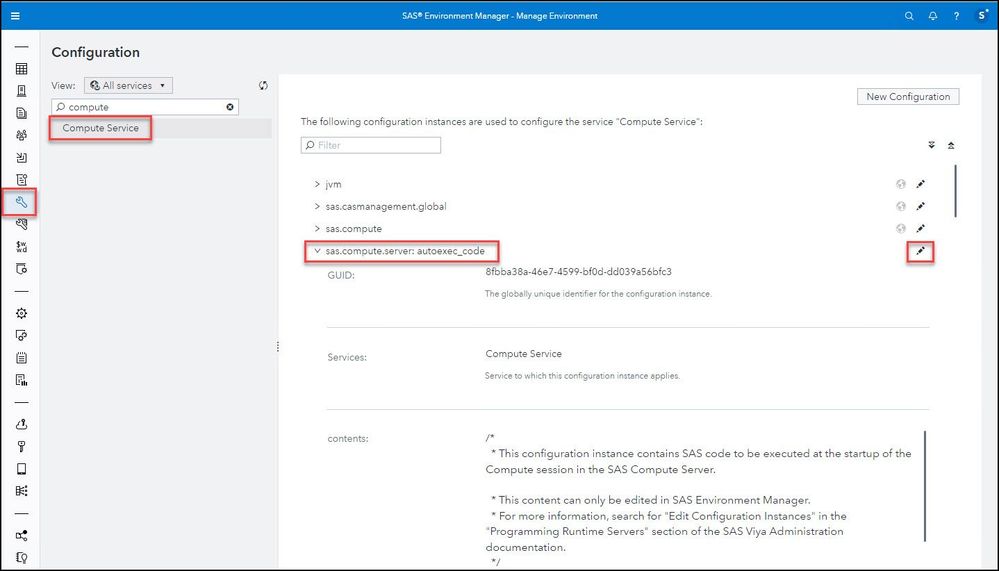Viewport: 999px width, 571px height.
Task: Open notifications bell in header
Action: 933,16
